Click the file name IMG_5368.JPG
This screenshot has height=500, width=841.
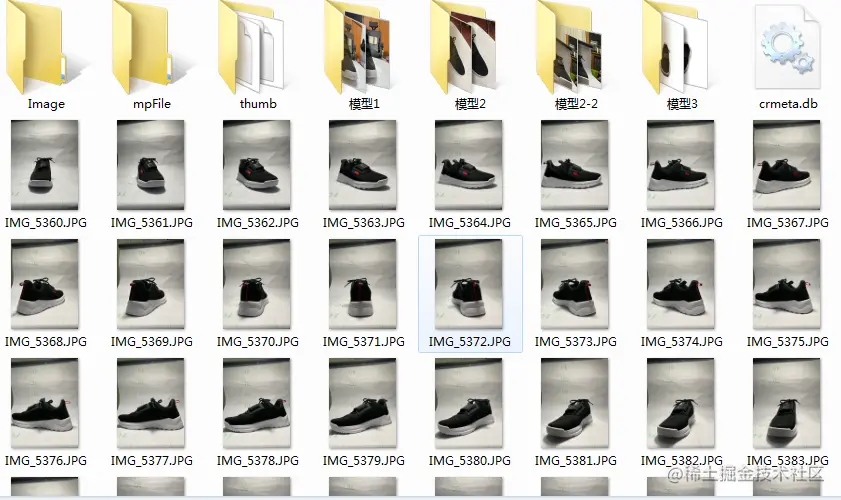click(46, 342)
